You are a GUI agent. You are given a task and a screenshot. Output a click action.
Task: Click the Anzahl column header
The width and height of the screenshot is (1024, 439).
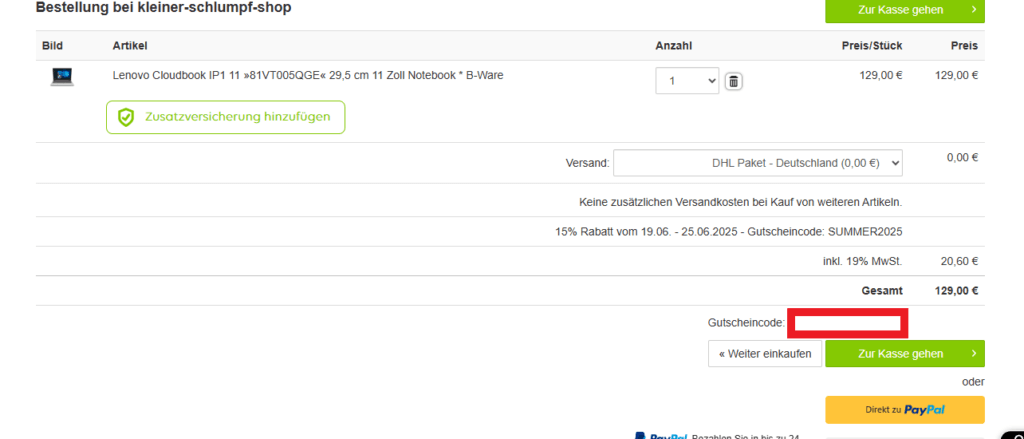point(674,46)
